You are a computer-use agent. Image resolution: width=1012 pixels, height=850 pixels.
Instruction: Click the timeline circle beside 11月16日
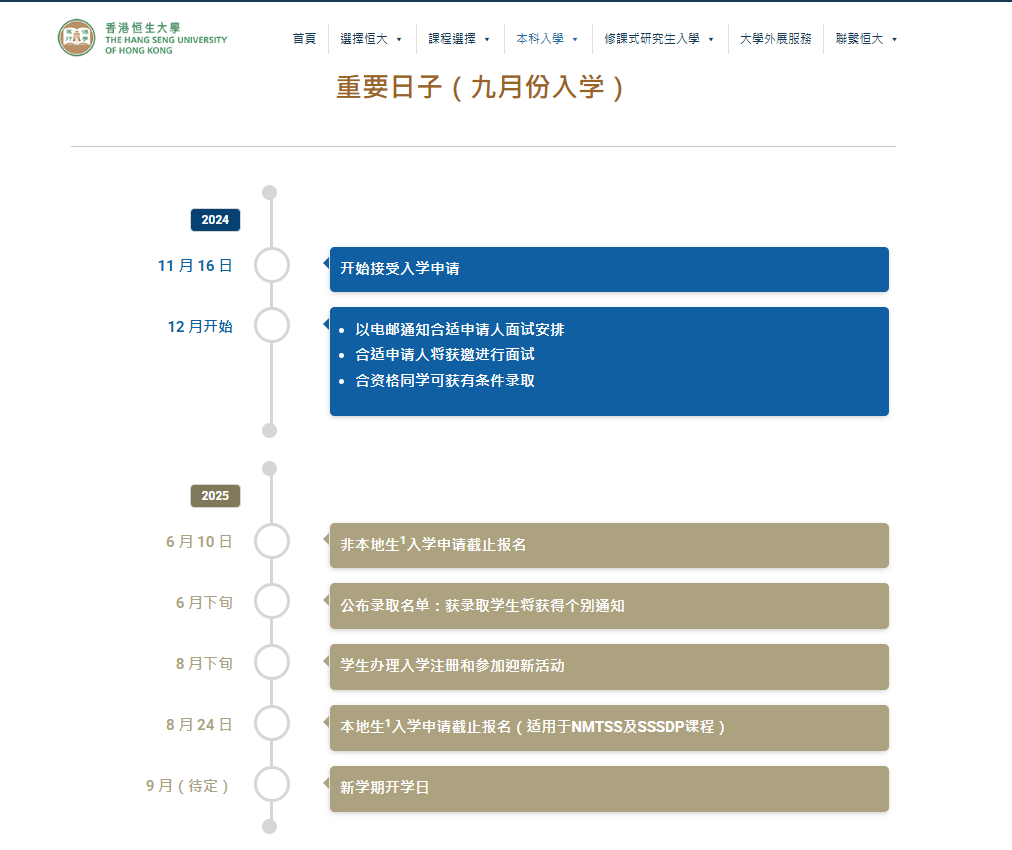[269, 265]
